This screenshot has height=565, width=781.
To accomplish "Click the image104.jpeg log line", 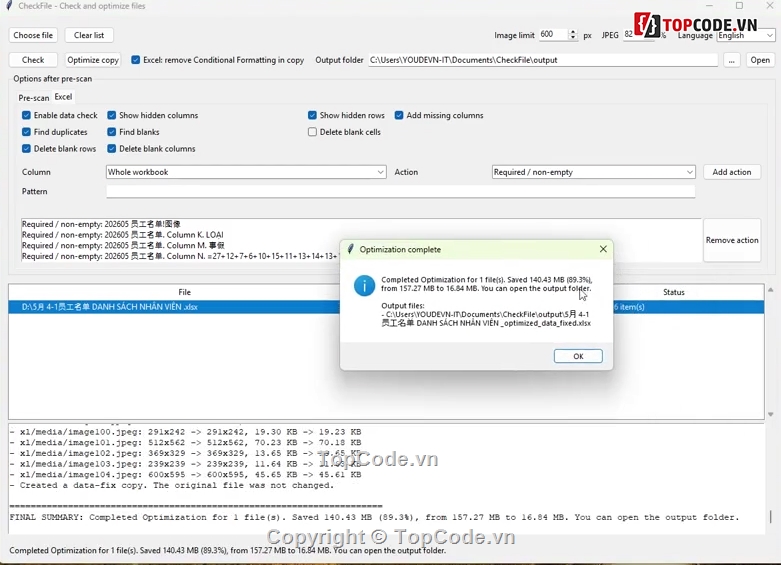I will 185,475.
